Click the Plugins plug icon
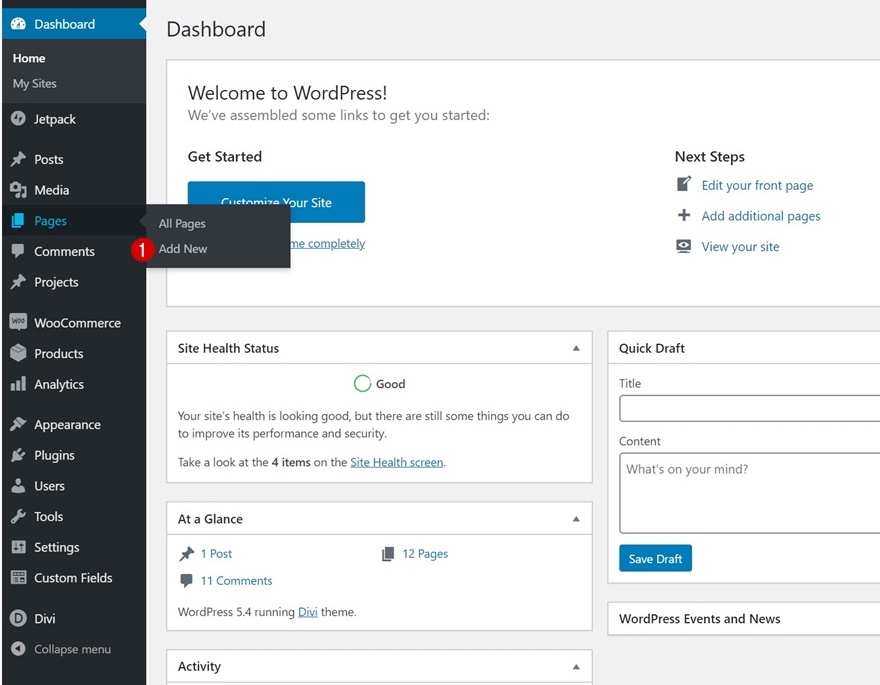 18,455
